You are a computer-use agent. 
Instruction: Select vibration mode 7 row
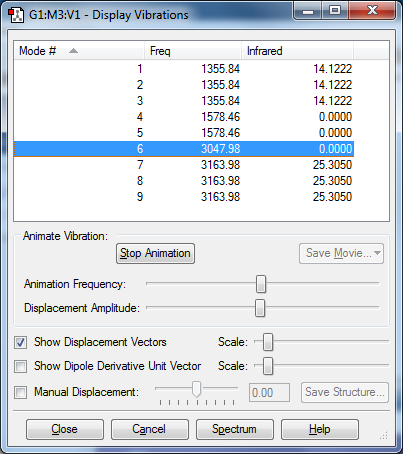click(184, 165)
